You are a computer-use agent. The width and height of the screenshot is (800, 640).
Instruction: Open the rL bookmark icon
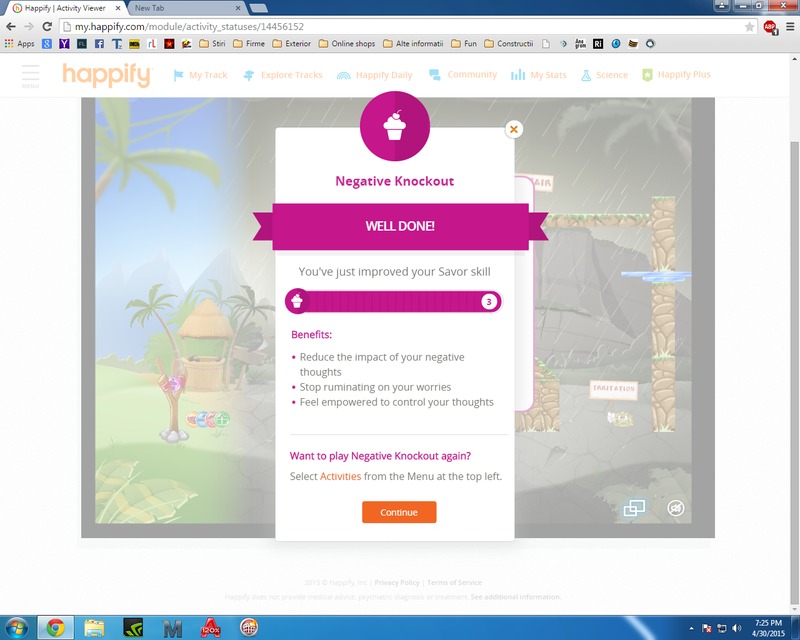tap(152, 44)
